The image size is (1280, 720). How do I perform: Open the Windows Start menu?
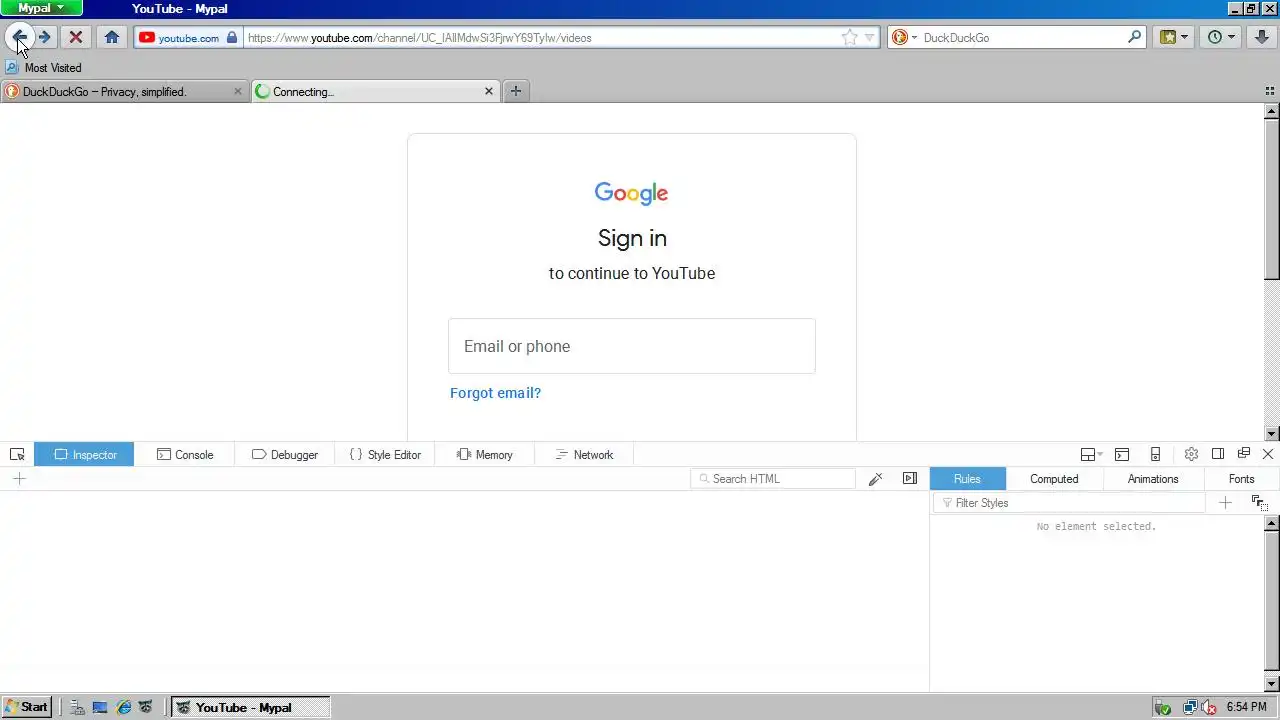click(26, 707)
